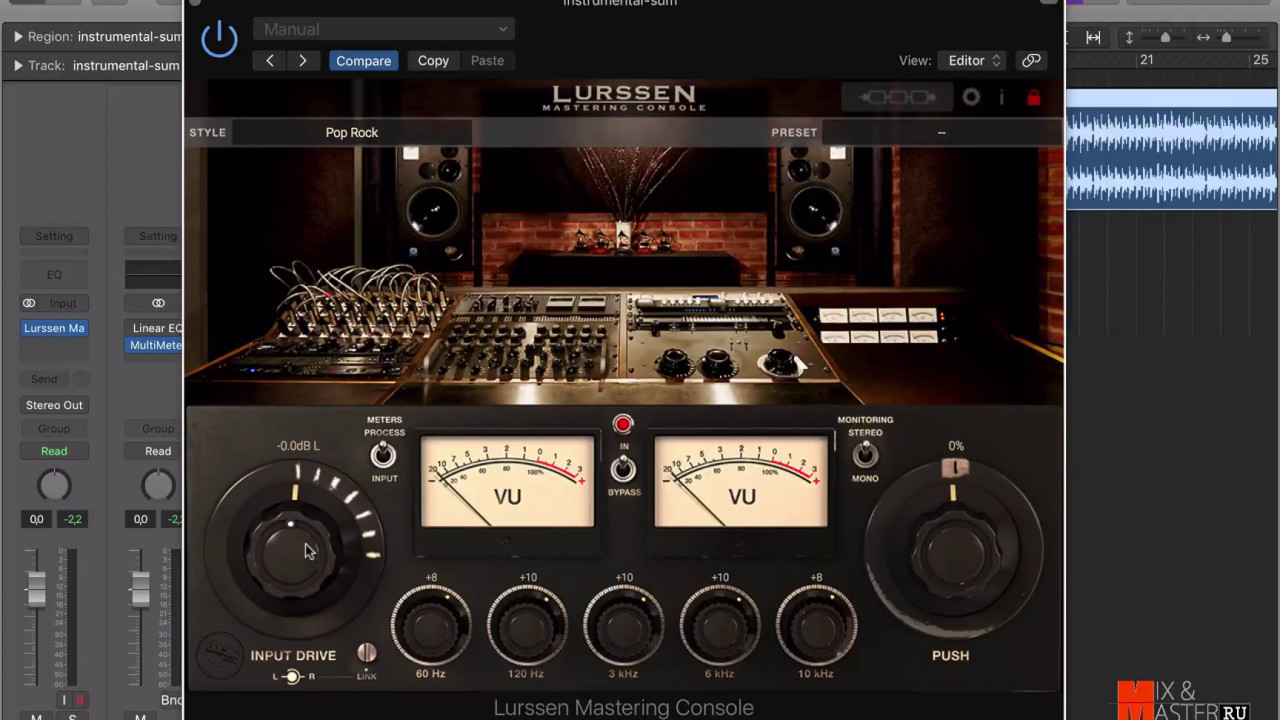1280x720 pixels.
Task: Open the Lurssen Preset selector field
Action: (x=941, y=132)
